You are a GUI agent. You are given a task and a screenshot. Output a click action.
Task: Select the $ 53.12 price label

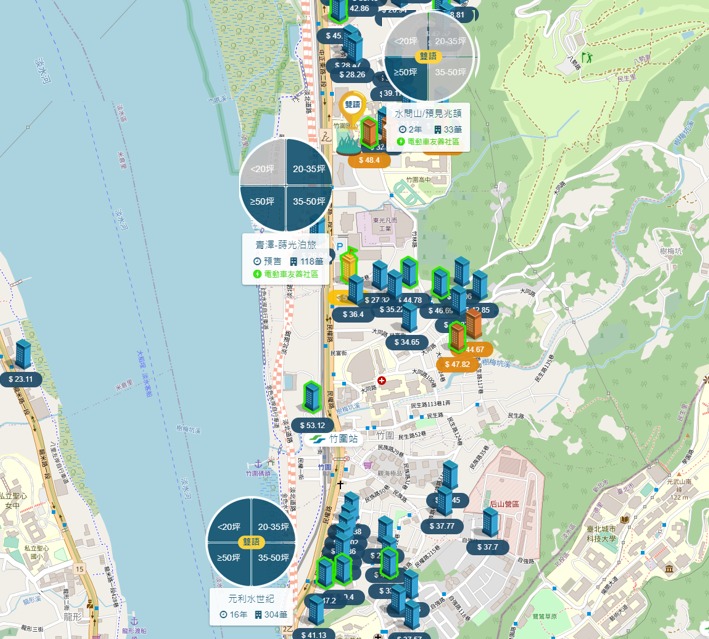[x=312, y=425]
